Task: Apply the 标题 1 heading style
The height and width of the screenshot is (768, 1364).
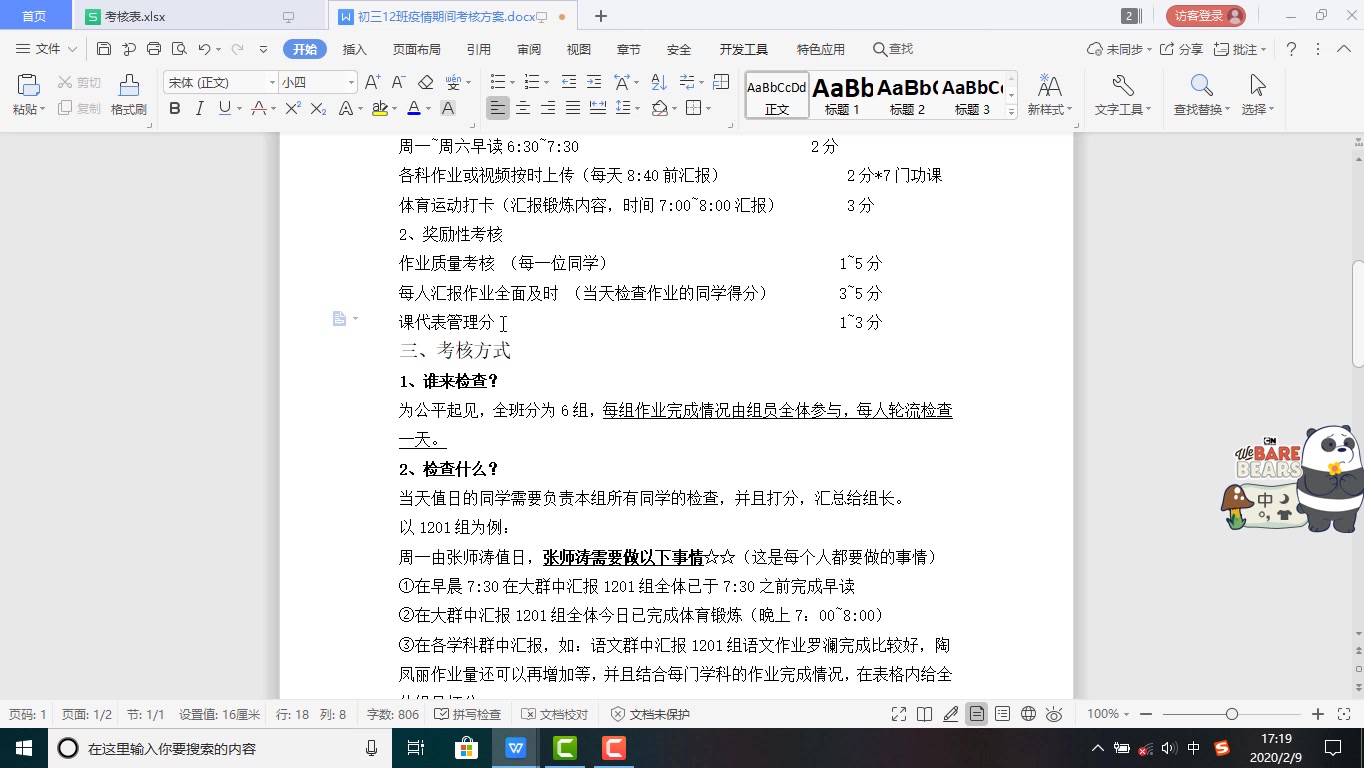Action: point(843,96)
